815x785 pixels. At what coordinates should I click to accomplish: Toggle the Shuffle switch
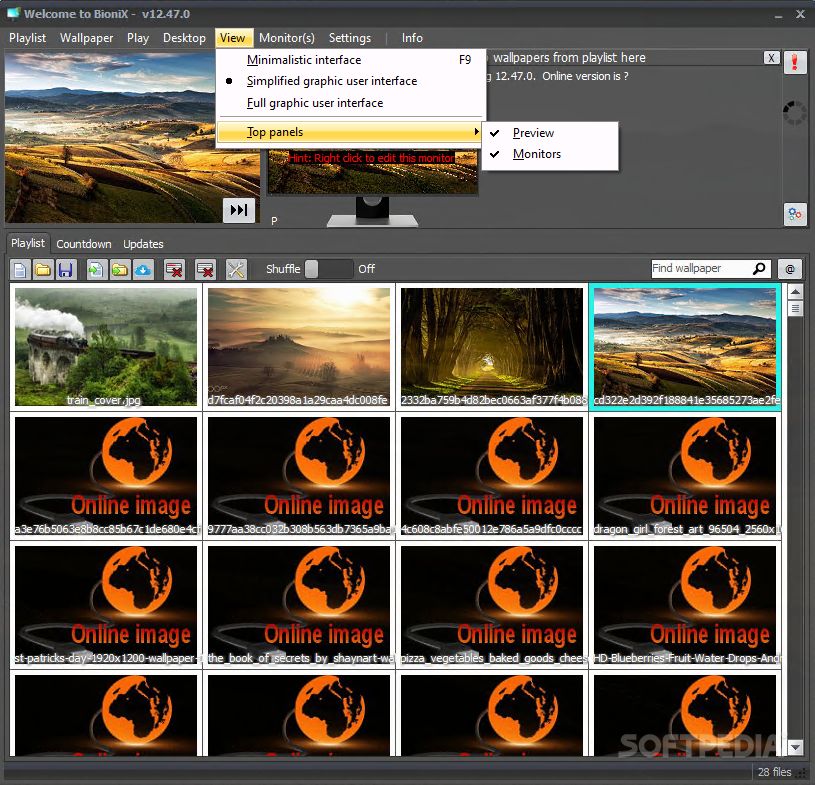pyautogui.click(x=329, y=269)
